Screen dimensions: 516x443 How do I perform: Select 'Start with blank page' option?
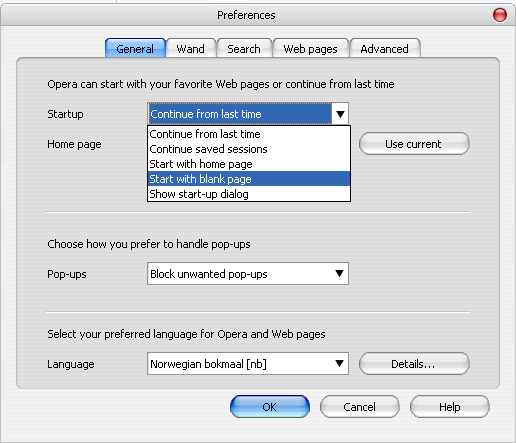click(249, 179)
